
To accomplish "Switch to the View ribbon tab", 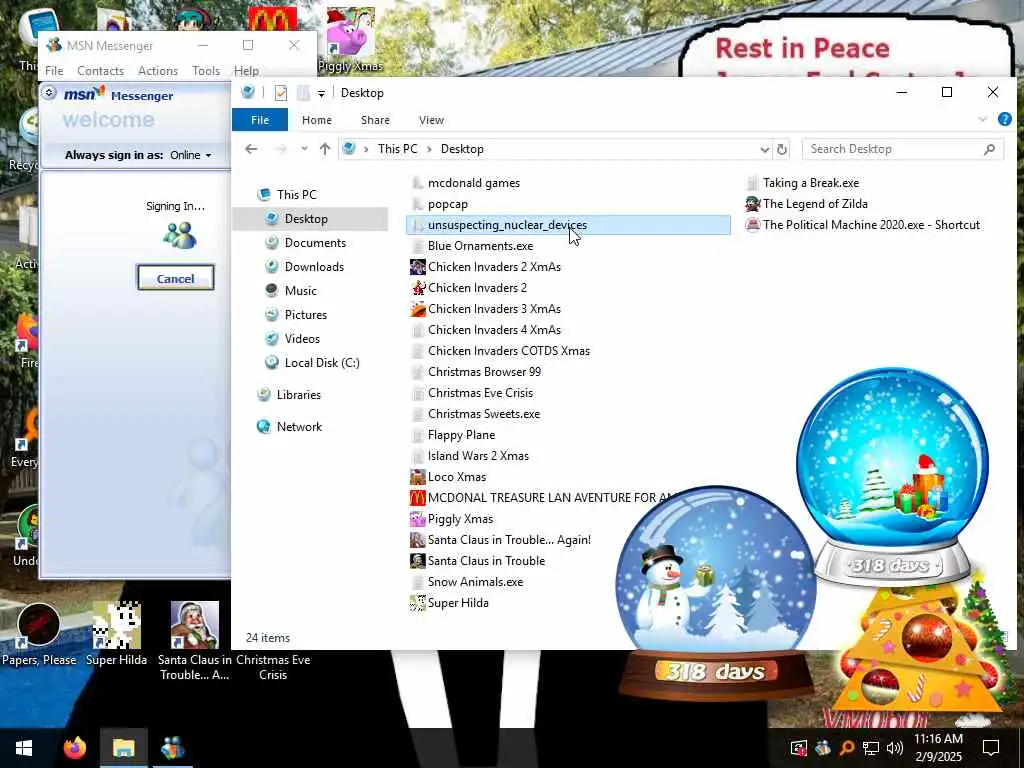I will 431,120.
